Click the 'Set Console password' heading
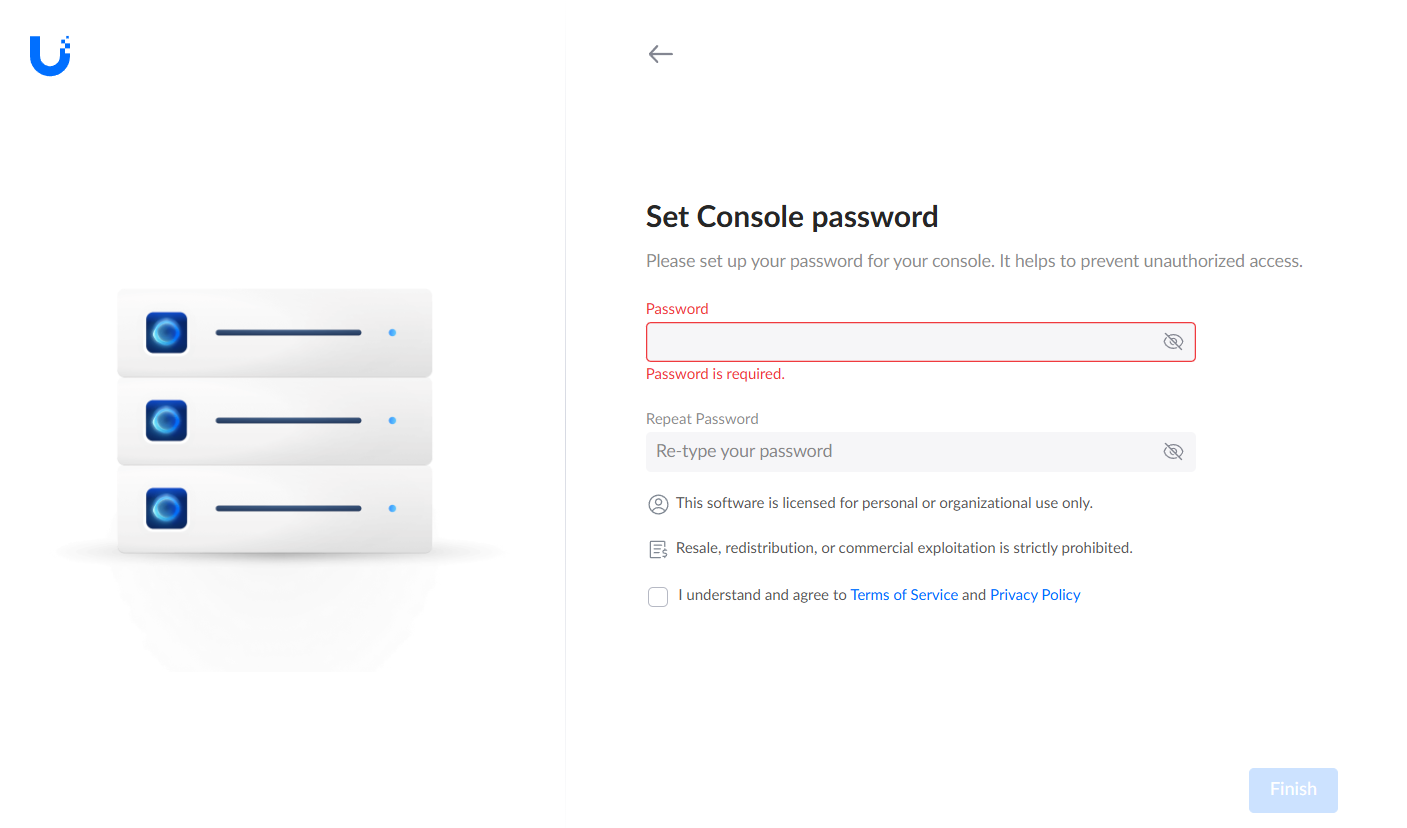The width and height of the screenshot is (1407, 828). click(792, 217)
